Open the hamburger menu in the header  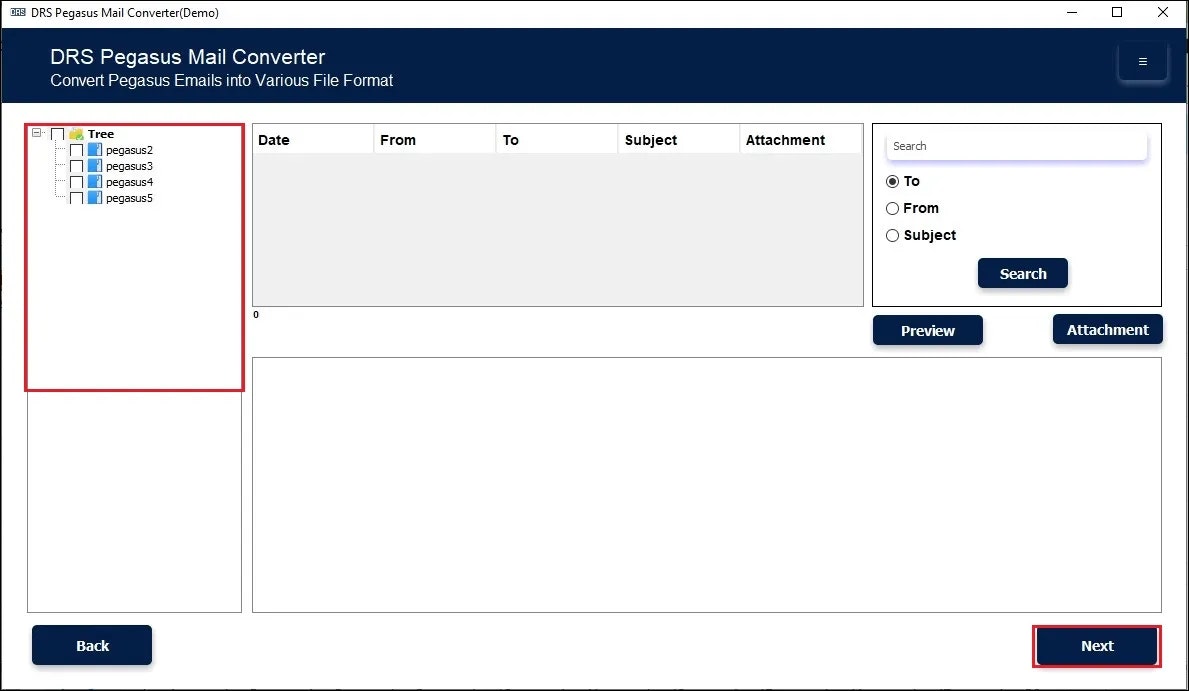[x=1142, y=62]
